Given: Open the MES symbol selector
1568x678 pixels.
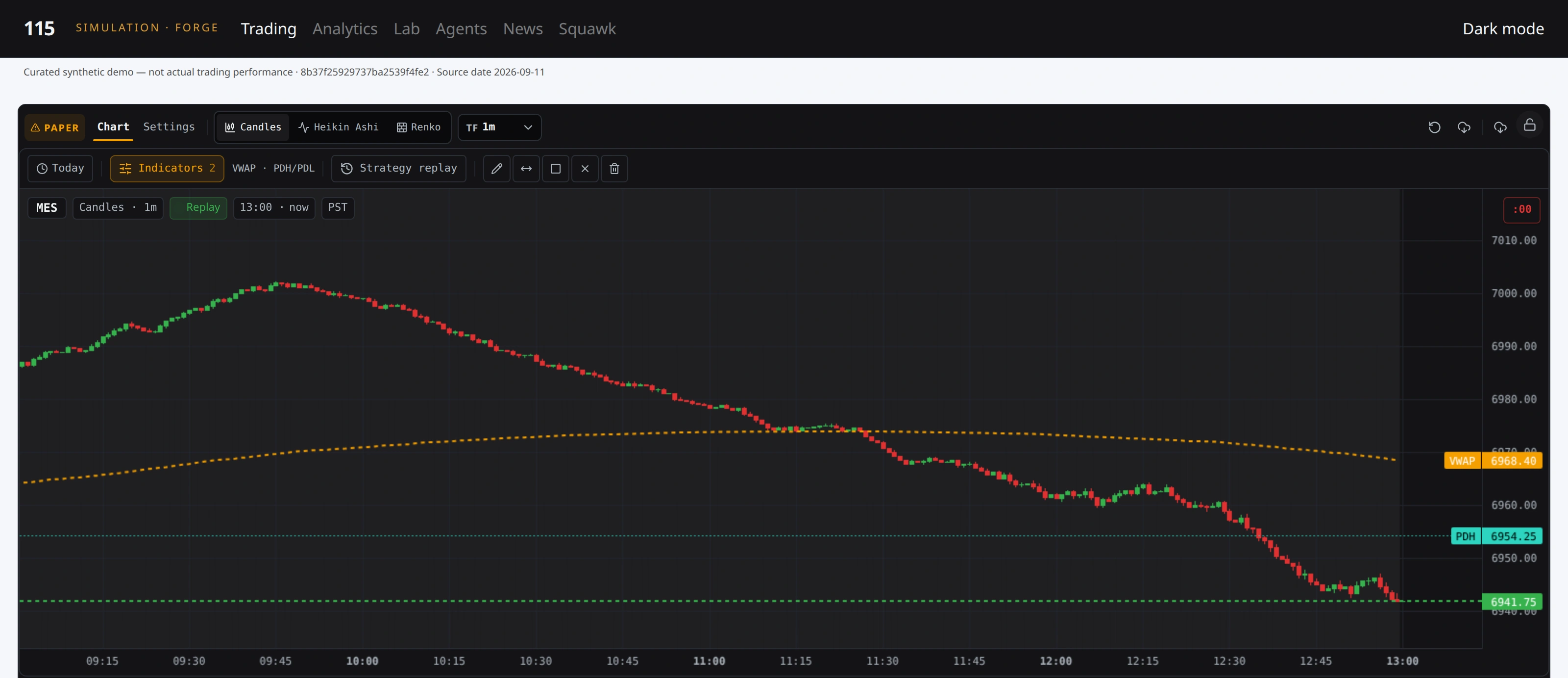Looking at the screenshot, I should (x=47, y=208).
